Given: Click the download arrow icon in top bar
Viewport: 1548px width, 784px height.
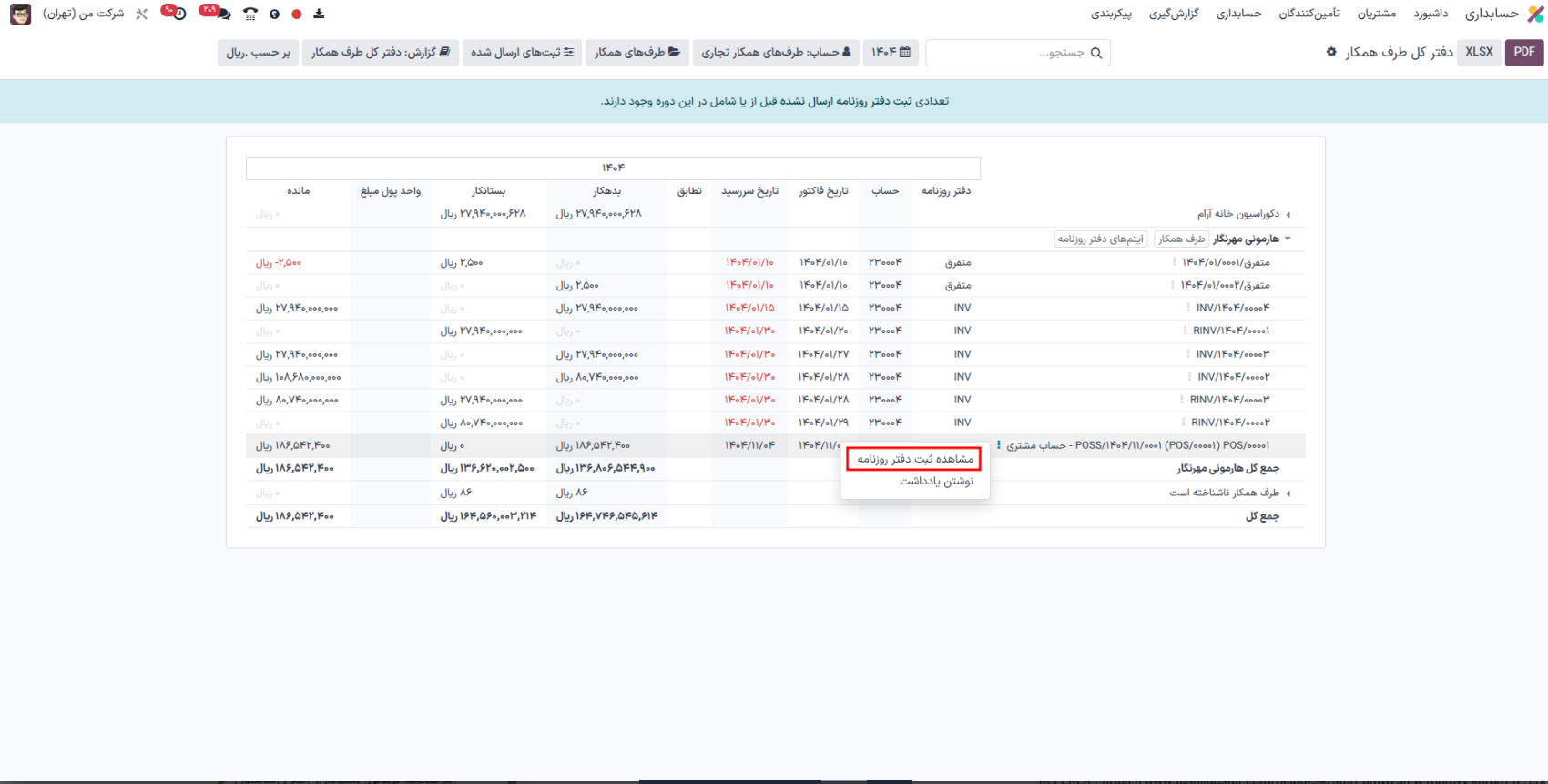Looking at the screenshot, I should [x=319, y=14].
